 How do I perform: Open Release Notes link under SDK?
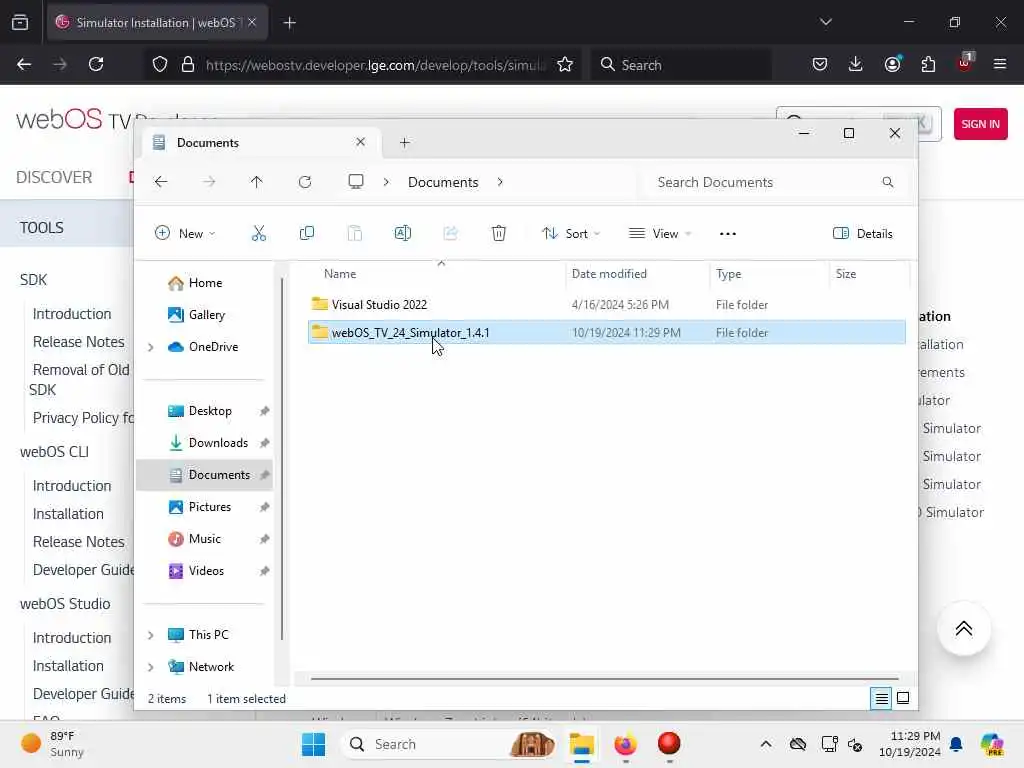coord(78,342)
